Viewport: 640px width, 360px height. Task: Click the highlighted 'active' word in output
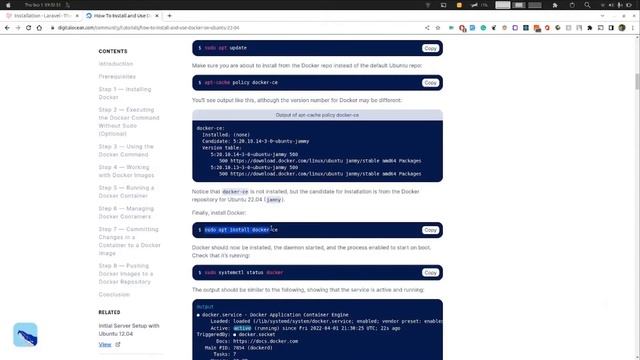coord(242,328)
